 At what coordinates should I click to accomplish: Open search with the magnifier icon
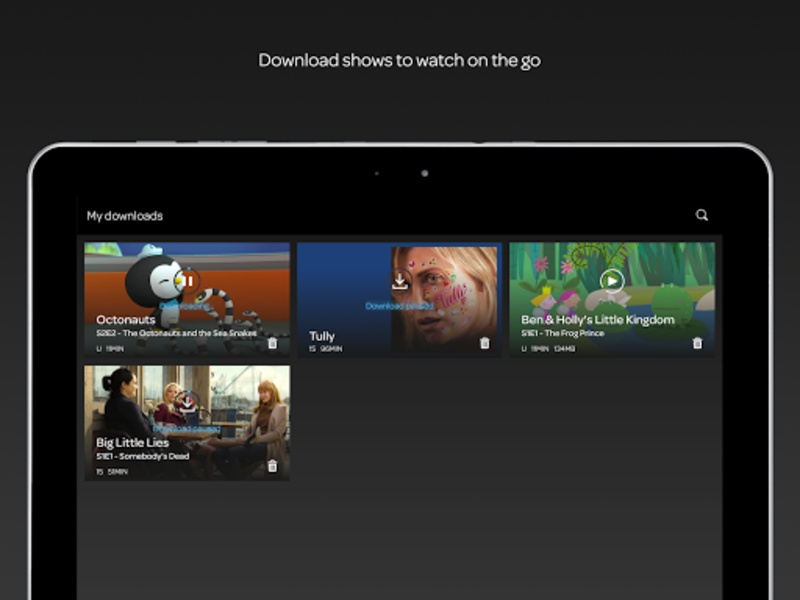[x=702, y=215]
